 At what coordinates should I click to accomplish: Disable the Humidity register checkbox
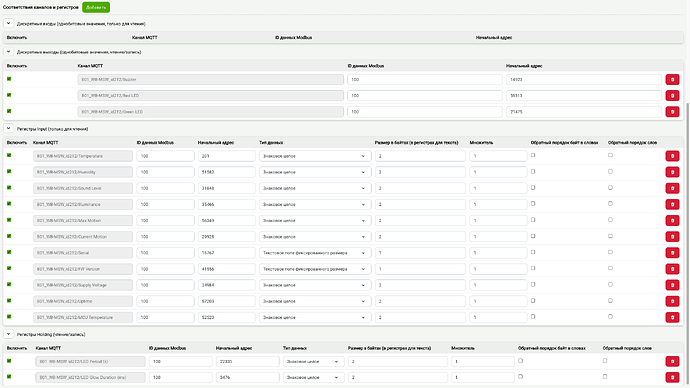pyautogui.click(x=9, y=172)
